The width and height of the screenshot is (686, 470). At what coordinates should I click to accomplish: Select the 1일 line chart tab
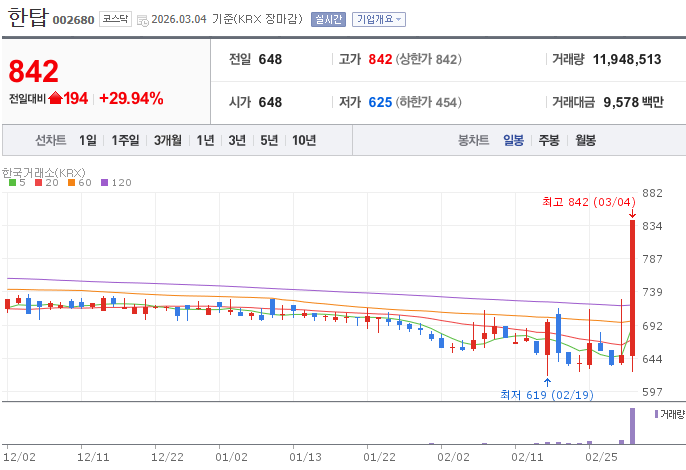[x=88, y=140]
